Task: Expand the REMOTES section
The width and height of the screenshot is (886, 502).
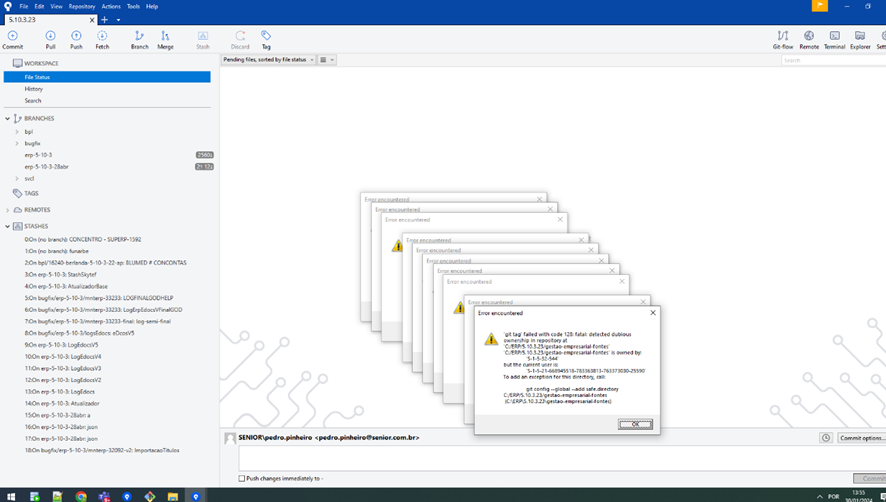Action: point(7,210)
